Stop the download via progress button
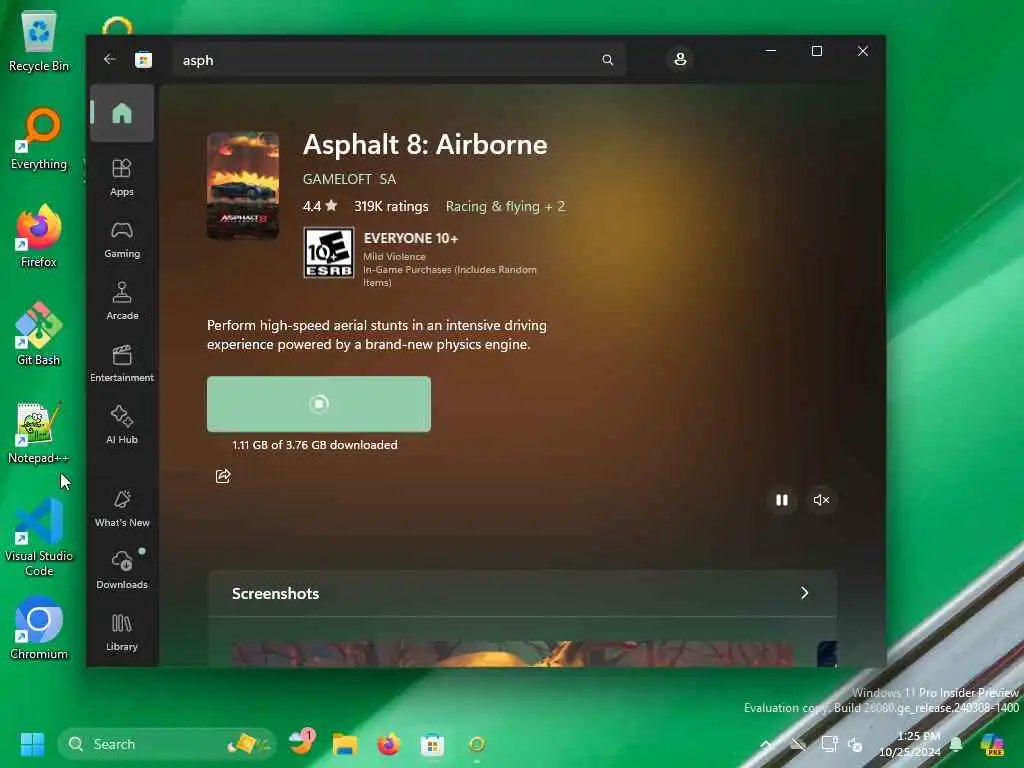This screenshot has height=768, width=1024. 319,404
